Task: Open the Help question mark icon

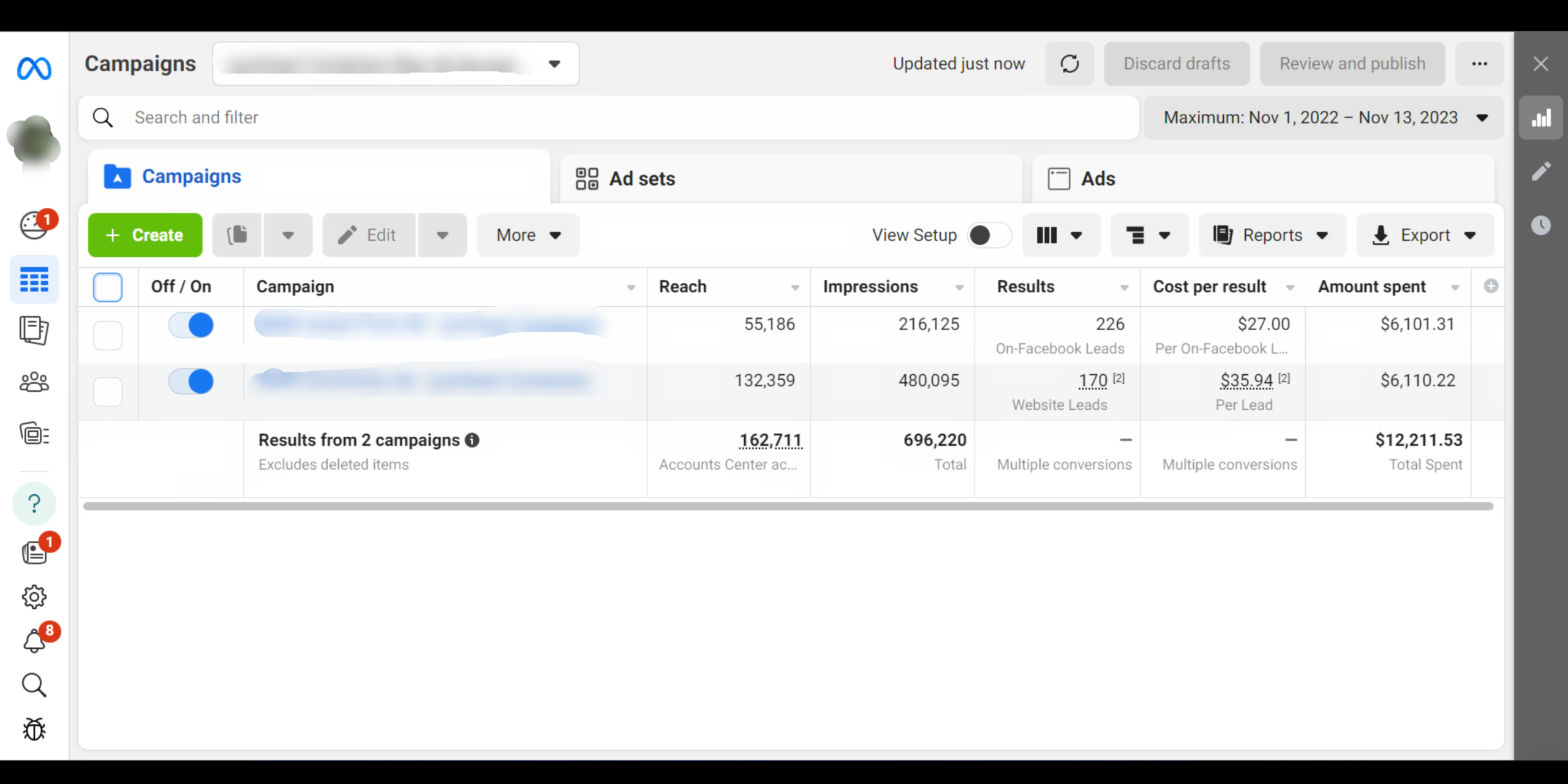Action: [x=34, y=503]
